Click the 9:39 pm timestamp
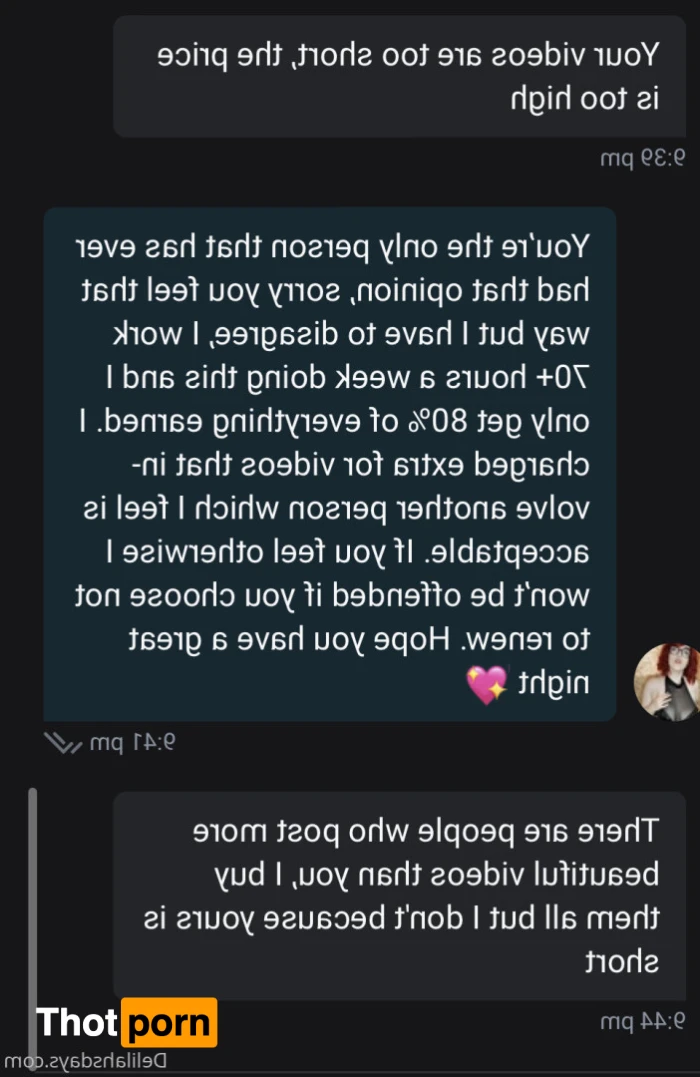Screen dimensions: 700x1077 tap(642, 159)
